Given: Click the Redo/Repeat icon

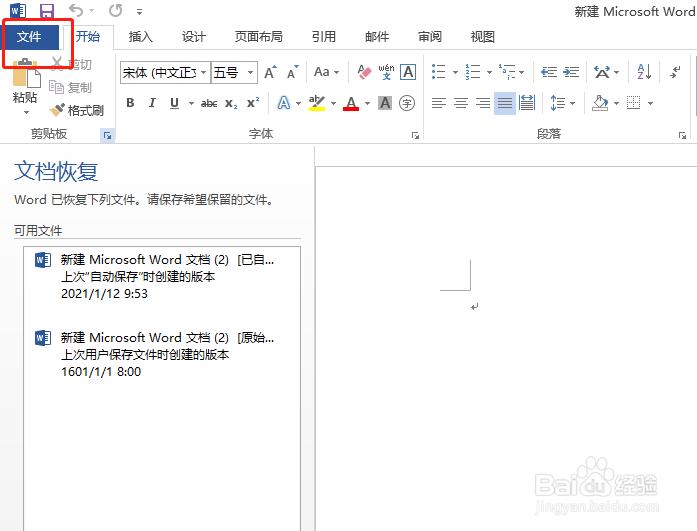Looking at the screenshot, I should pos(116,10).
